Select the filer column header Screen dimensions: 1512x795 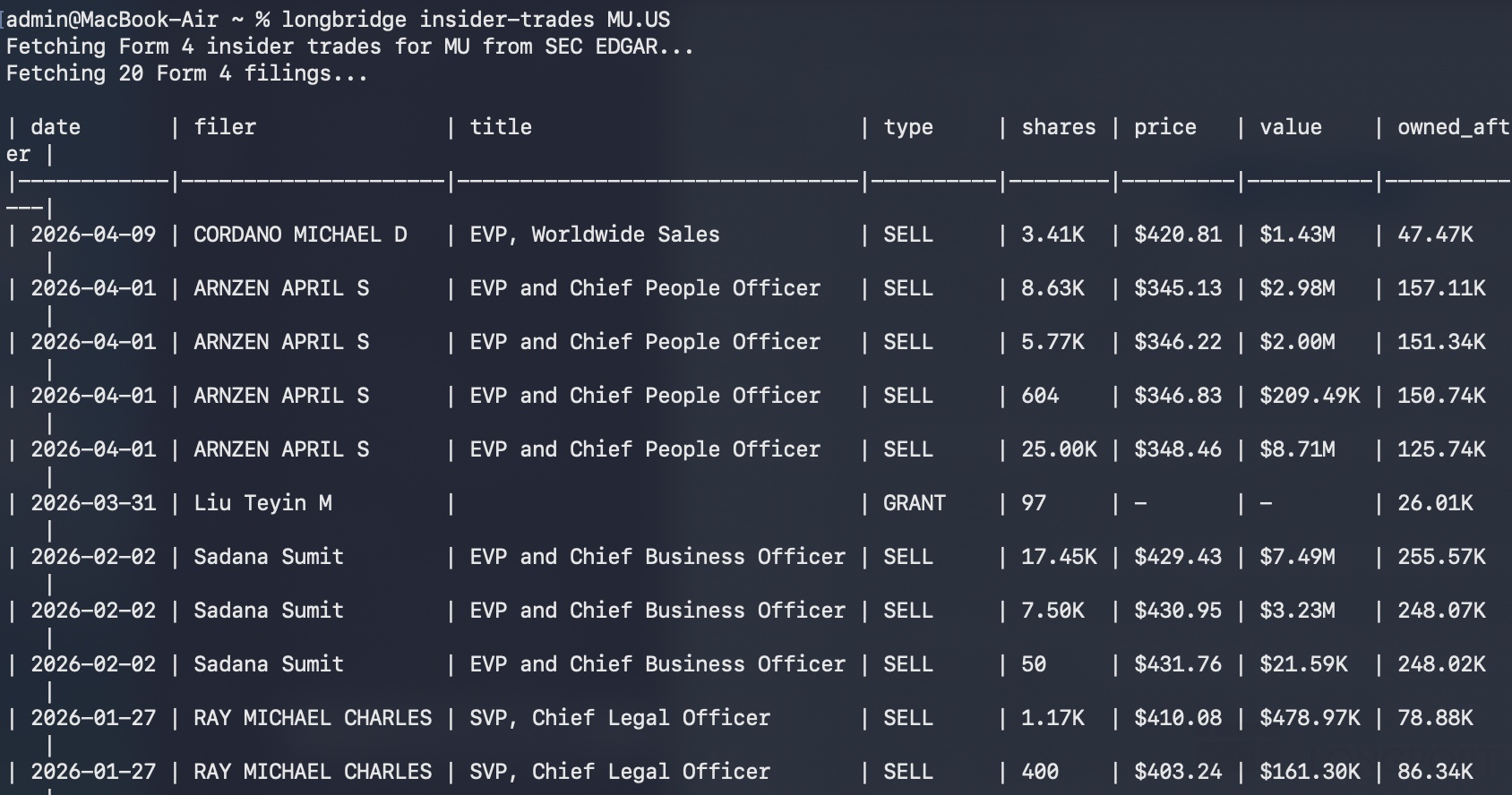point(225,127)
